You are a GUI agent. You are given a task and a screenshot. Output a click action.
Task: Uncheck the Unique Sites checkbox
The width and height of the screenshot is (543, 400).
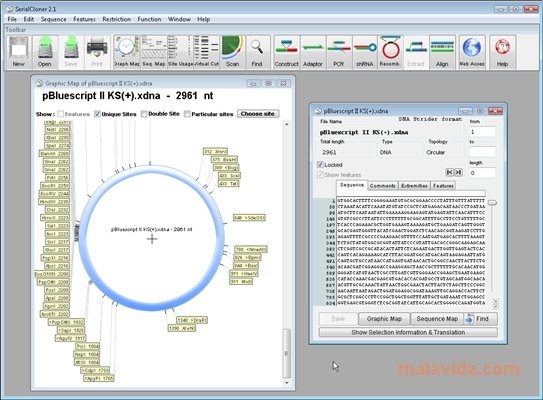point(97,114)
